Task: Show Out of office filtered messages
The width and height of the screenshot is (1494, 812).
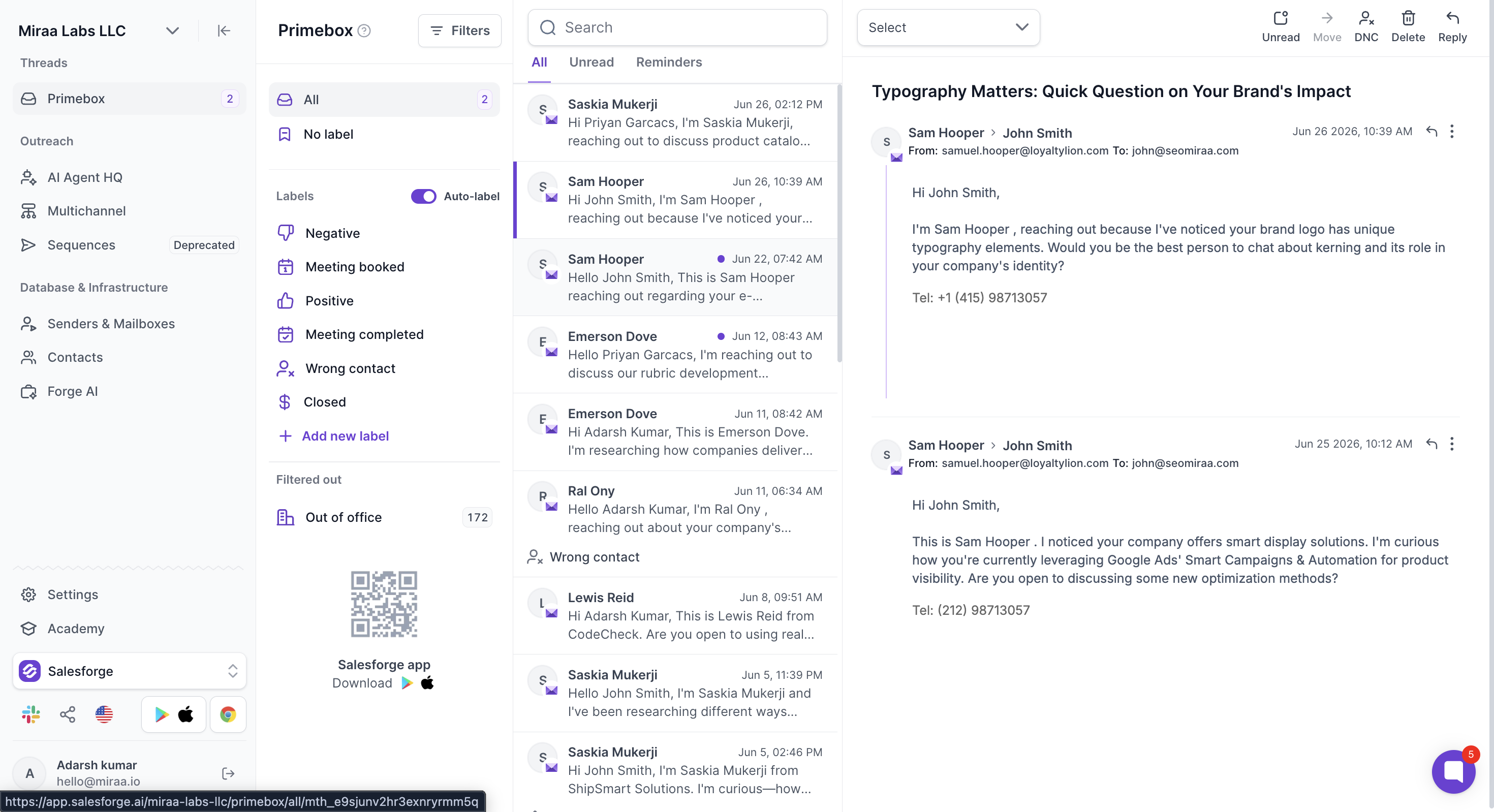Action: pos(384,517)
